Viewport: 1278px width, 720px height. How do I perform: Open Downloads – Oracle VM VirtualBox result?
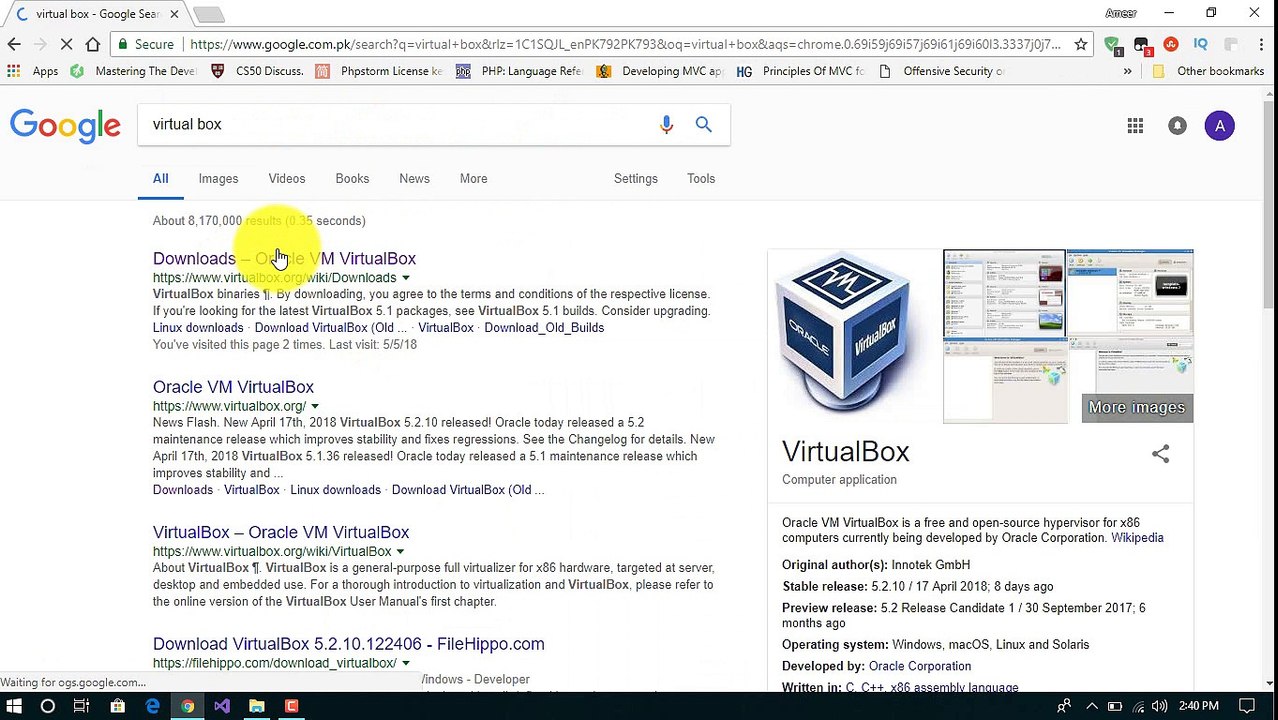[x=284, y=259]
